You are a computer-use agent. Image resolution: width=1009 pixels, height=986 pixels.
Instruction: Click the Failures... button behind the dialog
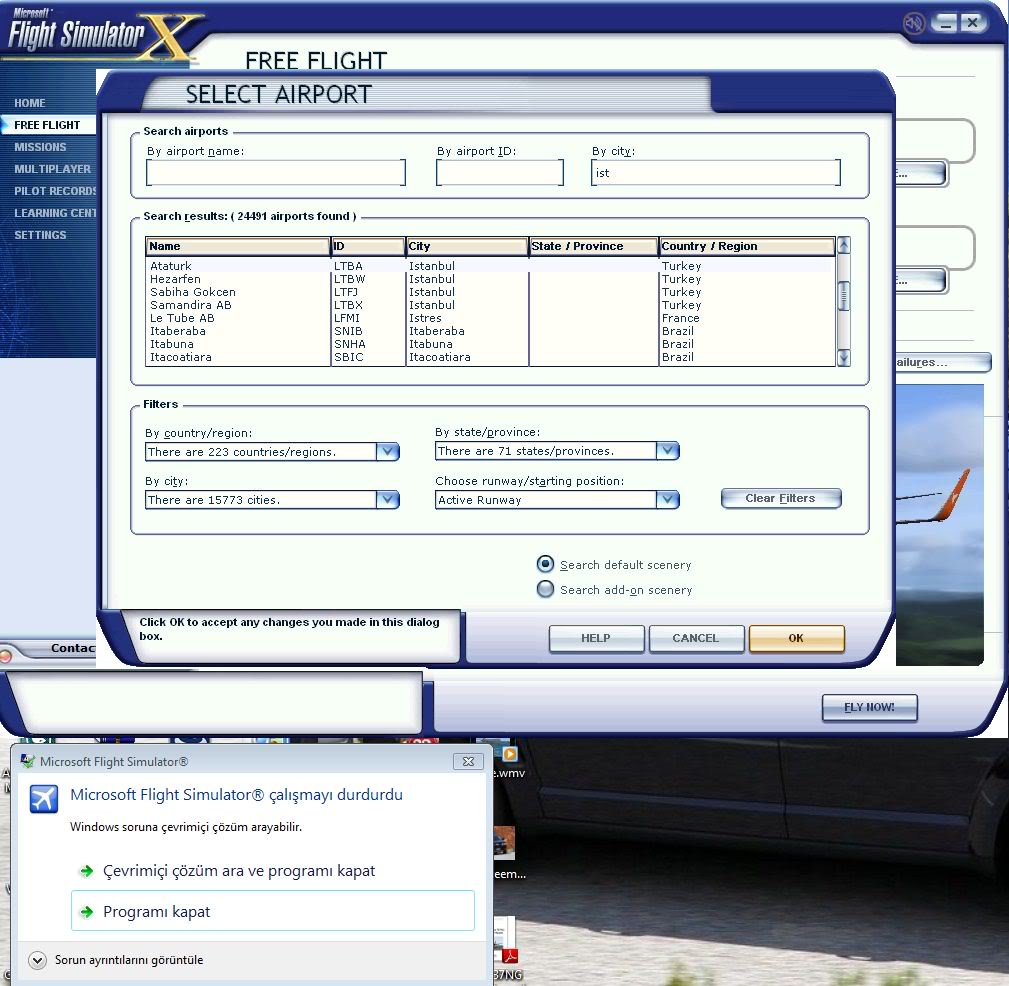tap(941, 362)
